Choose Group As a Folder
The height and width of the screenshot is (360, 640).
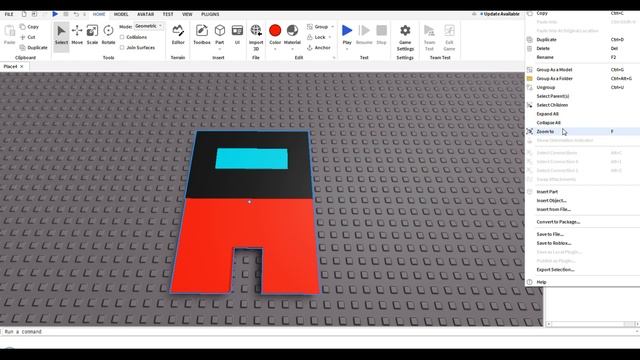pos(582,78)
